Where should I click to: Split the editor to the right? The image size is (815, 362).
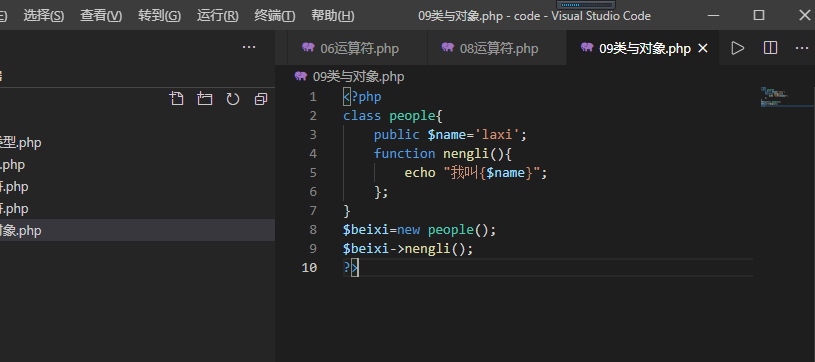770,48
